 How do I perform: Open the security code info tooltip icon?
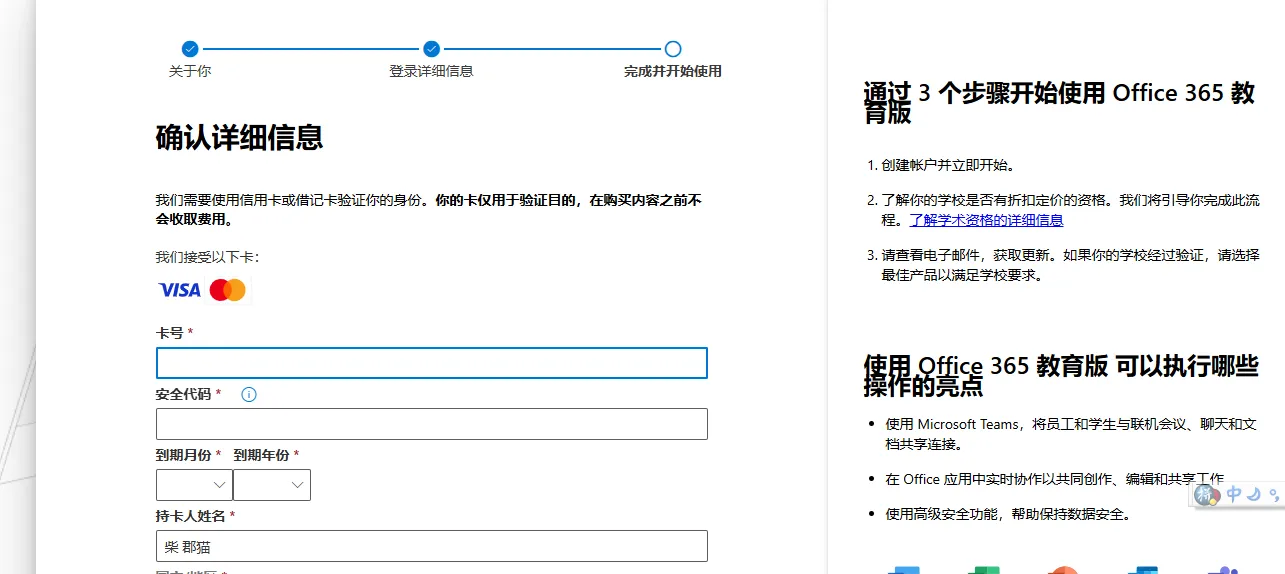(249, 394)
